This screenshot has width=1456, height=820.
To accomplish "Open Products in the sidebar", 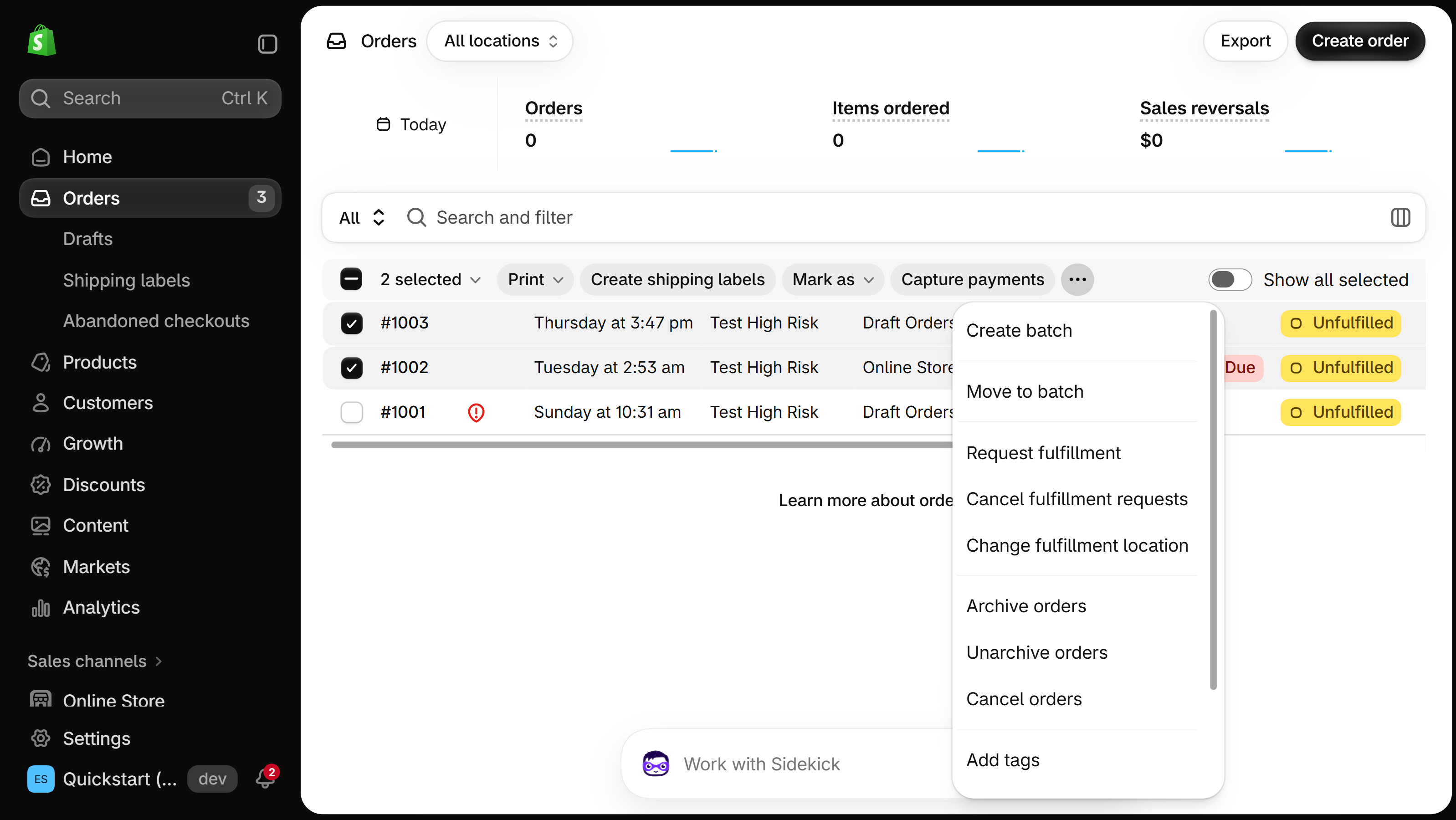I will click(x=150, y=362).
